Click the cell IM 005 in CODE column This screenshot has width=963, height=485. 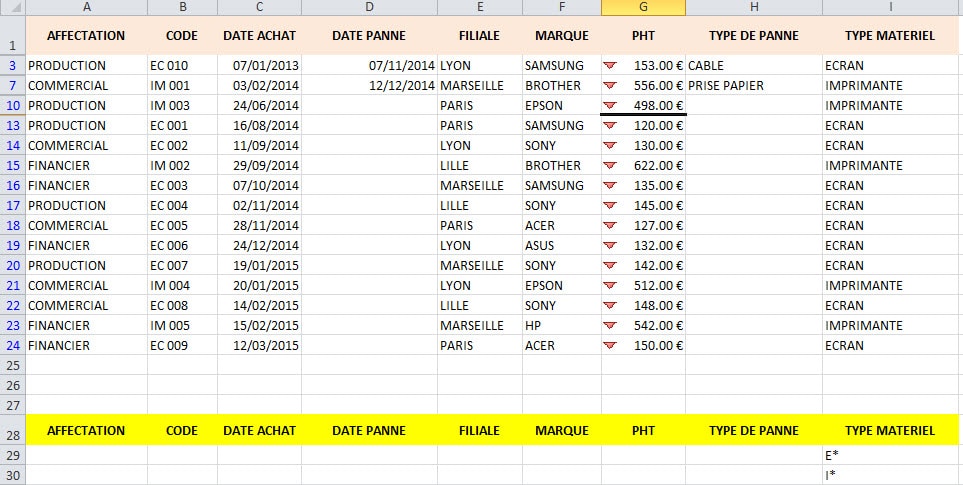[x=182, y=325]
